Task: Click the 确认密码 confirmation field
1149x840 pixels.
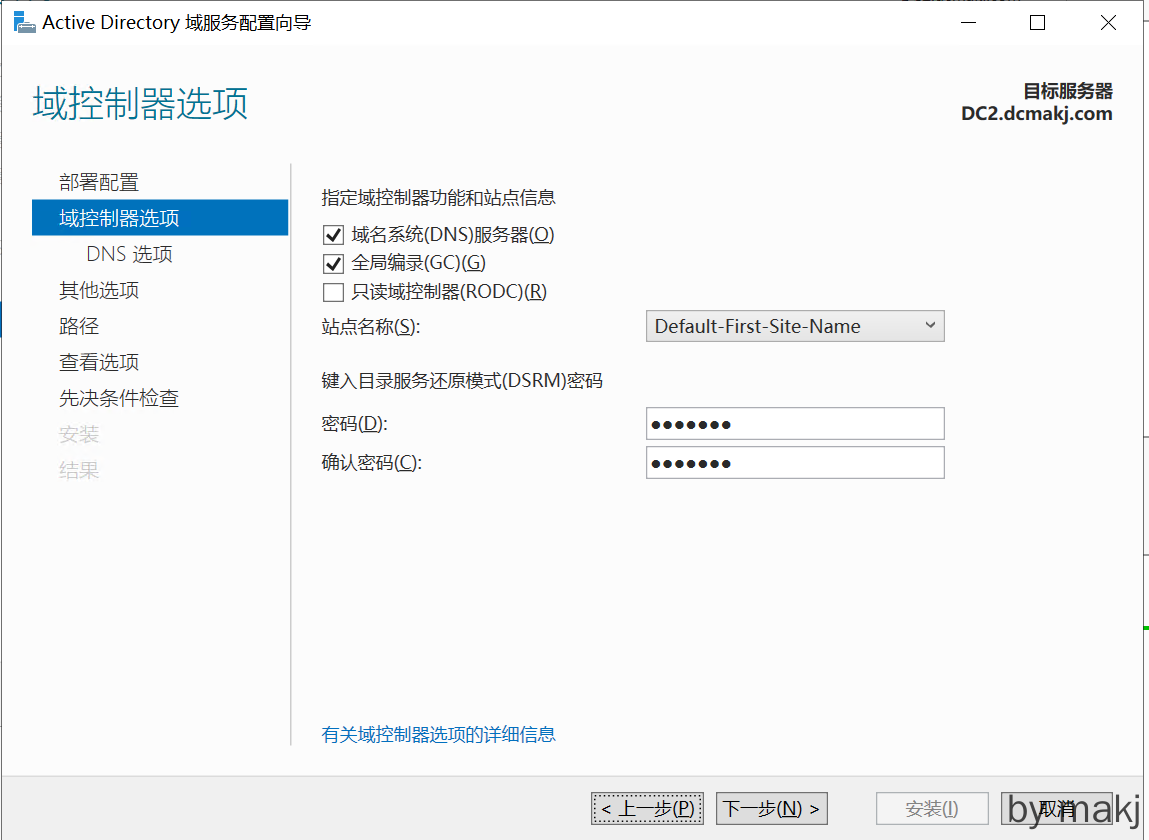Action: pos(795,463)
